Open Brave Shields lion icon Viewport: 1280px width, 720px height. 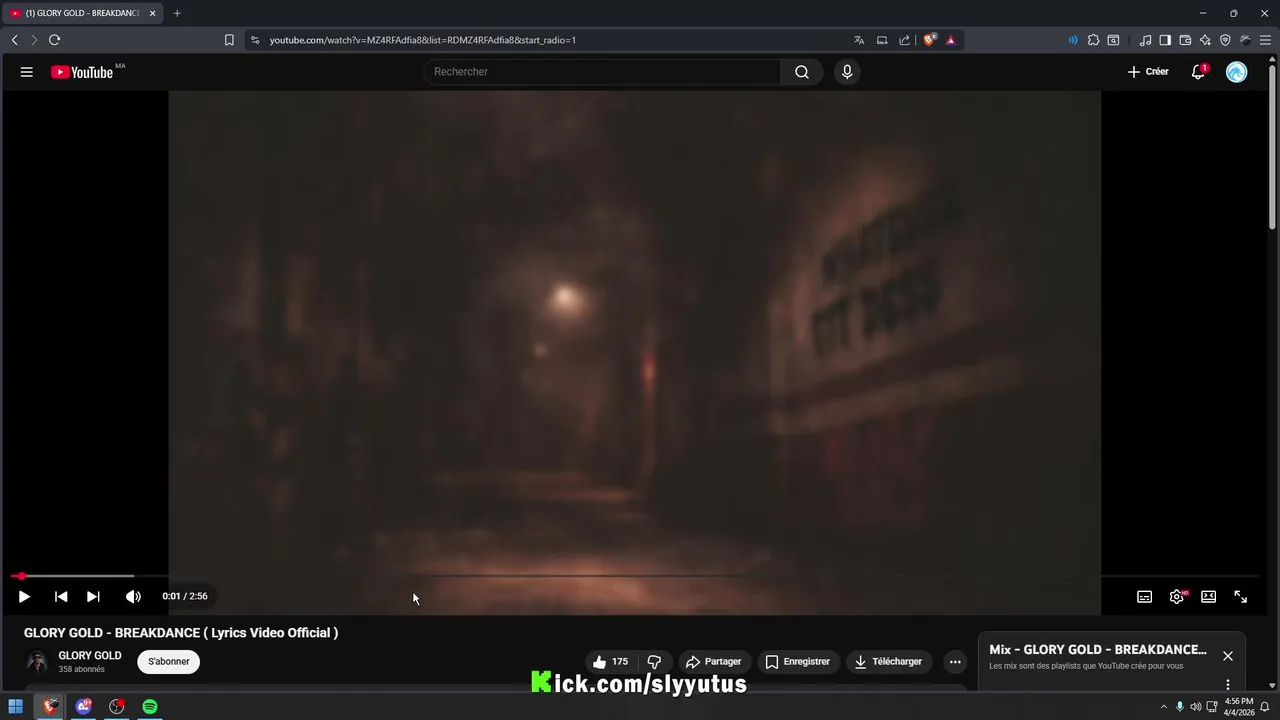point(929,40)
